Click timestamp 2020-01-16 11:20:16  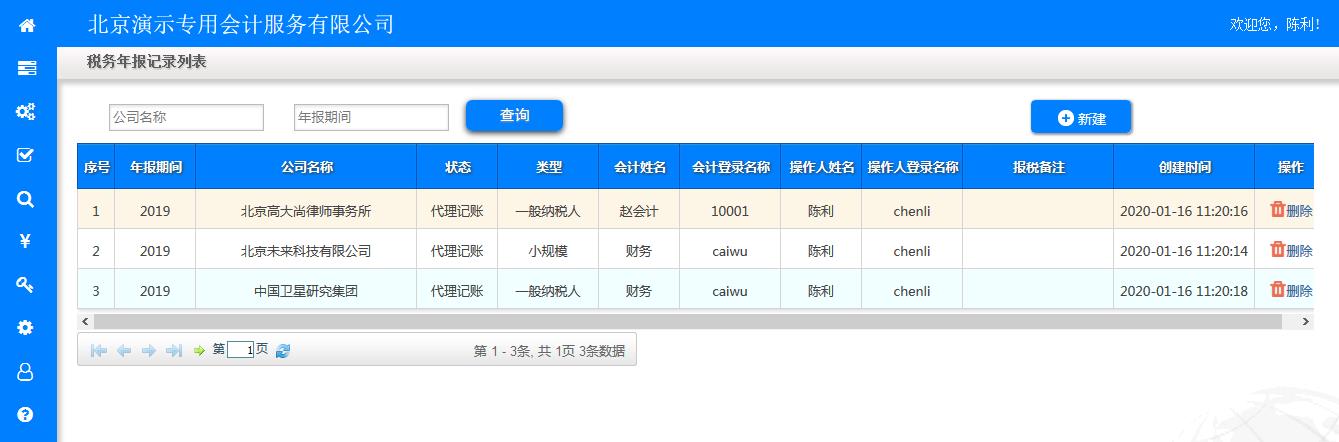click(x=1184, y=211)
